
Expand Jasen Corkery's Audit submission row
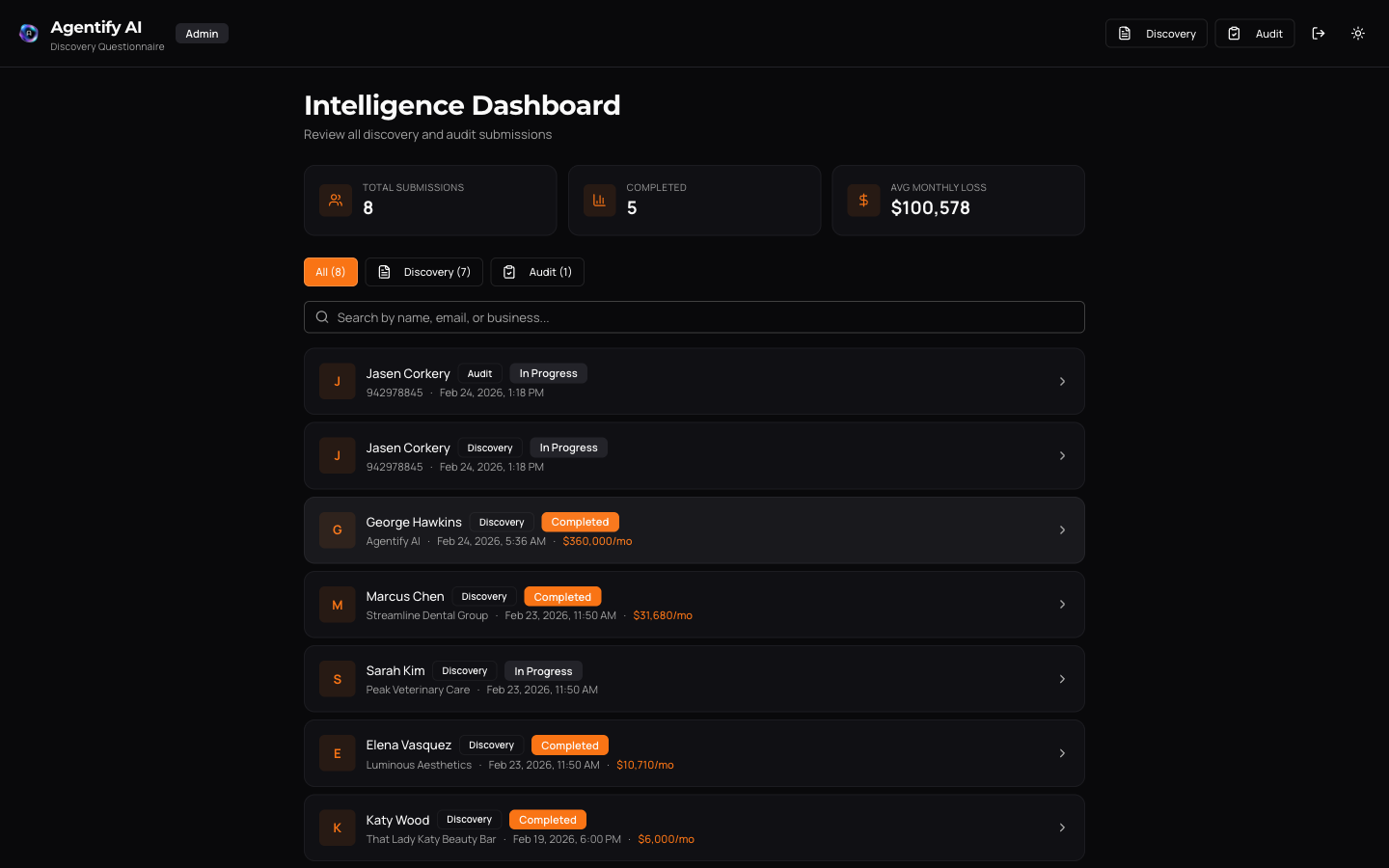1062,381
